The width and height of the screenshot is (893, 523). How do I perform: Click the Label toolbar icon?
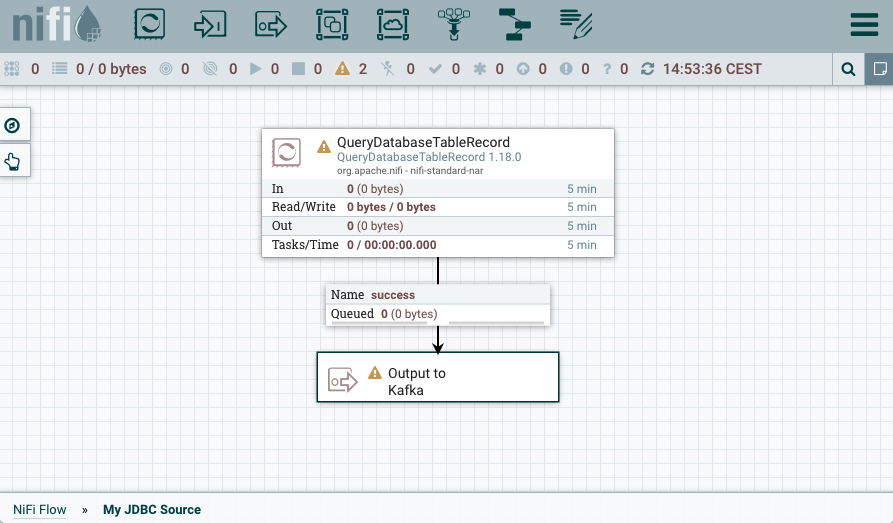click(x=576, y=25)
